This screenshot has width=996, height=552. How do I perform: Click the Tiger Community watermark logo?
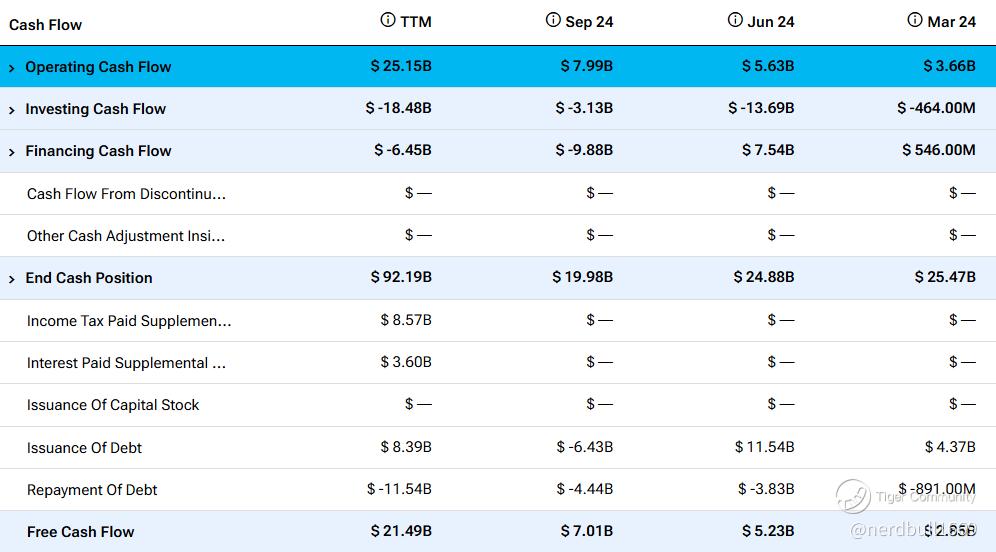click(x=853, y=496)
